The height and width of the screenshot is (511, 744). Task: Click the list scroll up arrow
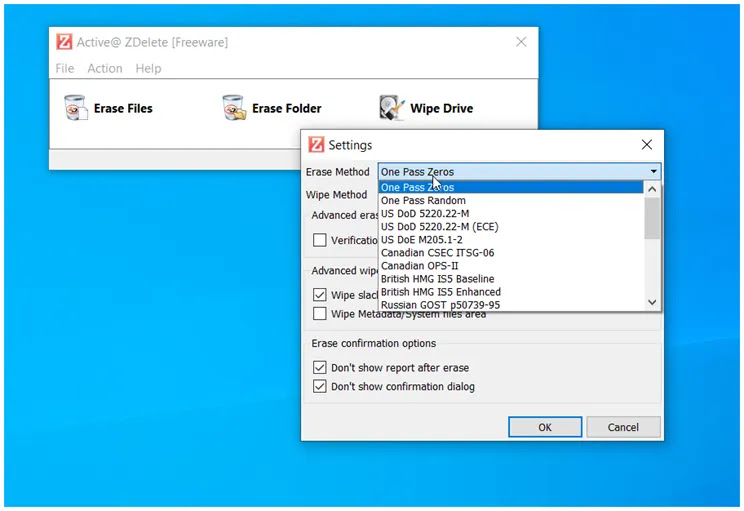652,189
